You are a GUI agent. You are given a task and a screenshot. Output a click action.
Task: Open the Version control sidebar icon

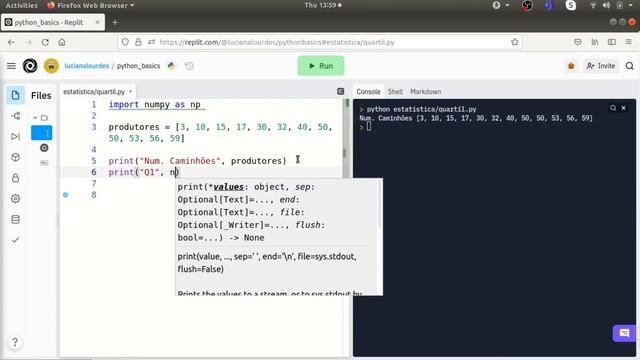(16, 116)
